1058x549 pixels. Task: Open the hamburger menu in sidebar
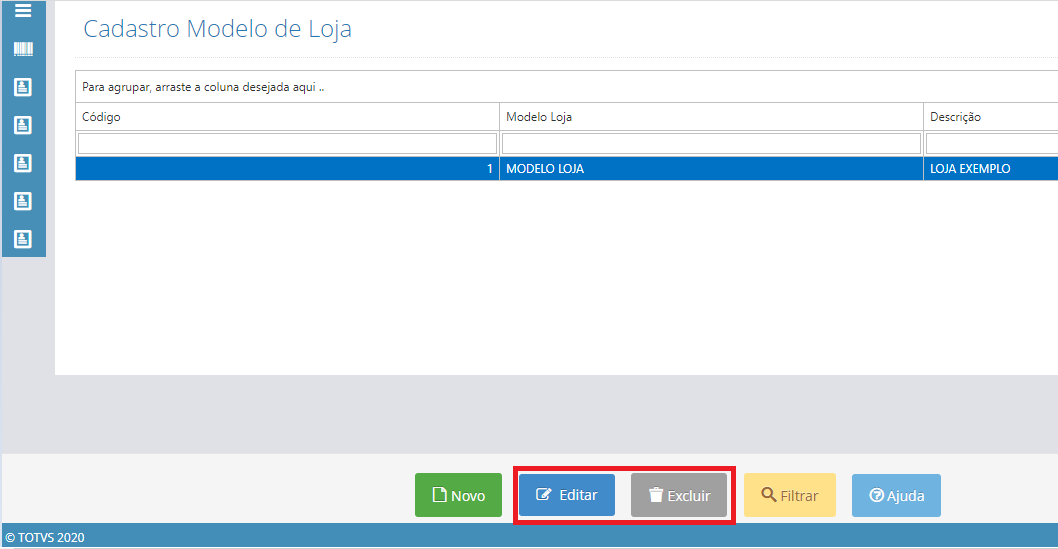pyautogui.click(x=23, y=11)
